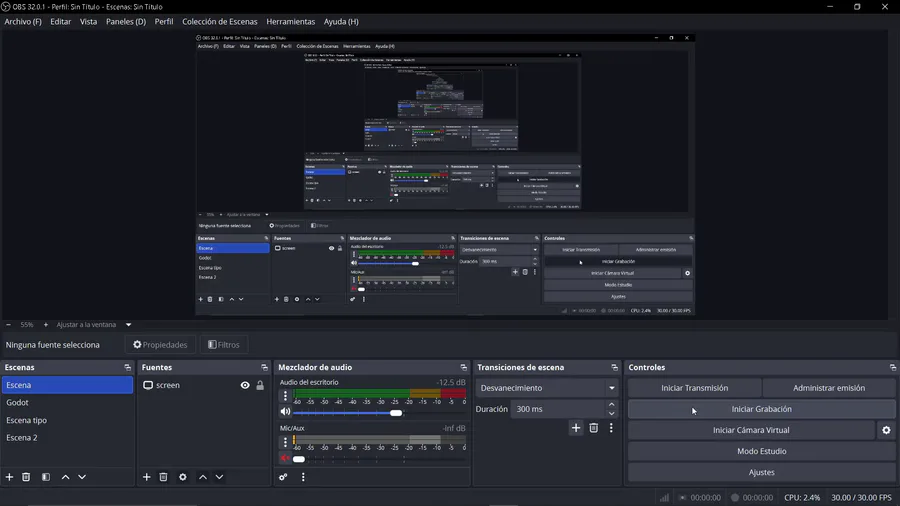Hide the screen source with eye icon
Image resolution: width=900 pixels, height=506 pixels.
point(245,385)
